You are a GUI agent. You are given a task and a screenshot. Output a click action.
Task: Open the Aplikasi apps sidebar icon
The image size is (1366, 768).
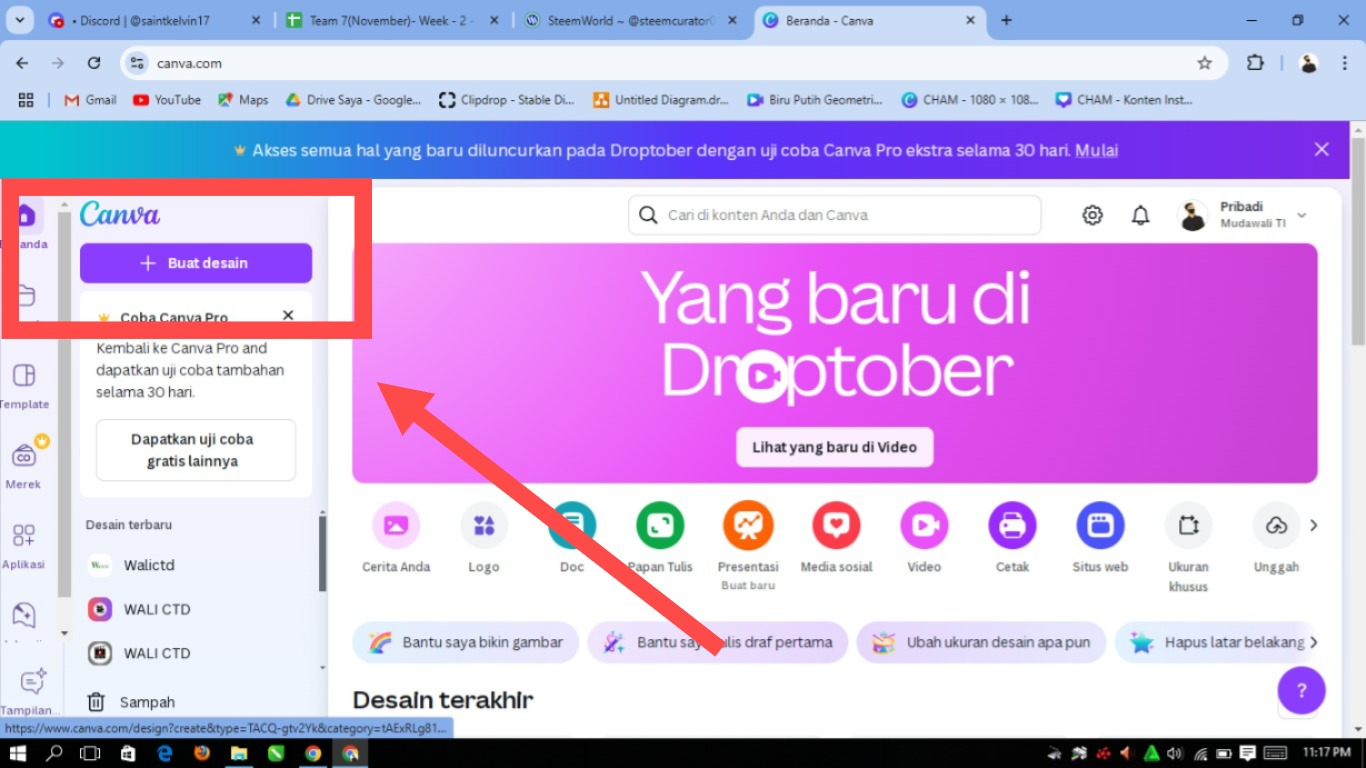[x=24, y=535]
